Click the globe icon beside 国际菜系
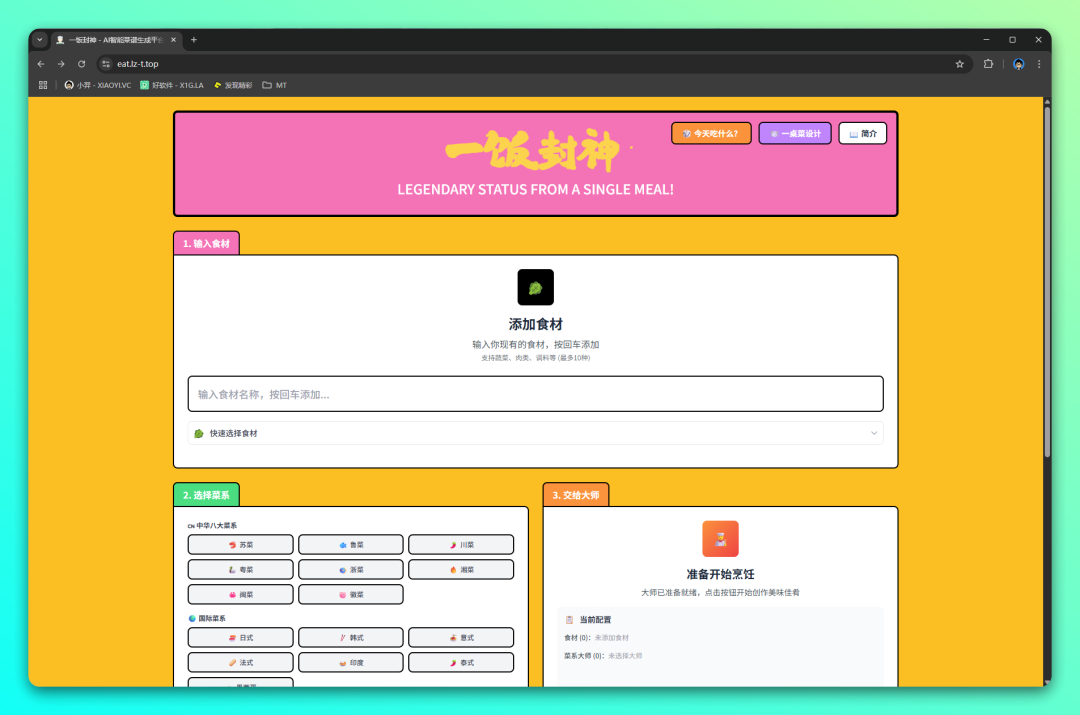The height and width of the screenshot is (715, 1080). [192, 619]
